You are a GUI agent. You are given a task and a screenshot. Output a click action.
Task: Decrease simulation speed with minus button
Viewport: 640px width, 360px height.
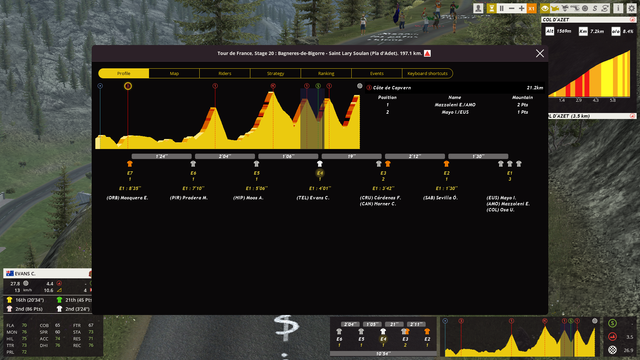click(x=511, y=8)
